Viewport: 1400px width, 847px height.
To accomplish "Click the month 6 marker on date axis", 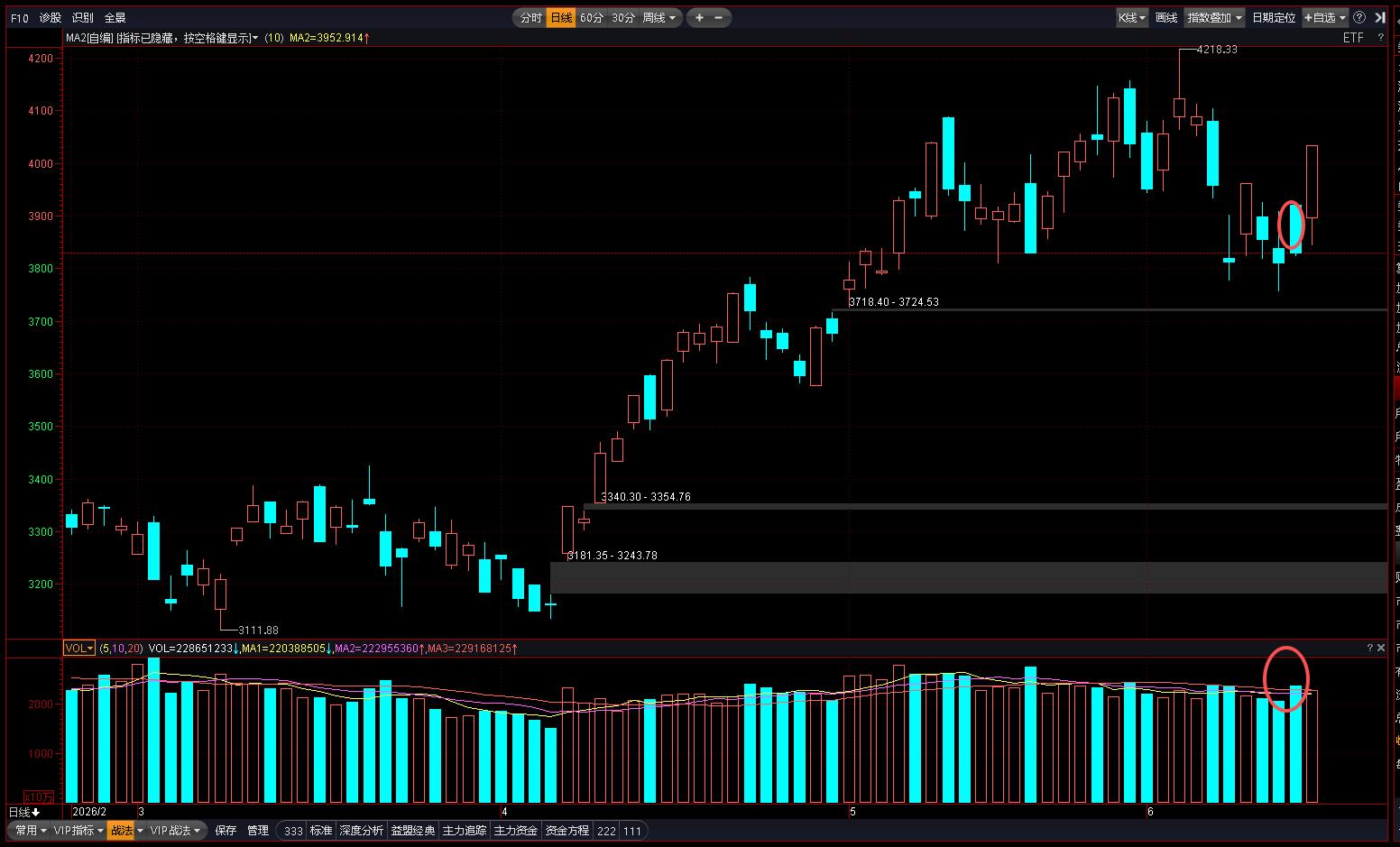I will pyautogui.click(x=1150, y=812).
